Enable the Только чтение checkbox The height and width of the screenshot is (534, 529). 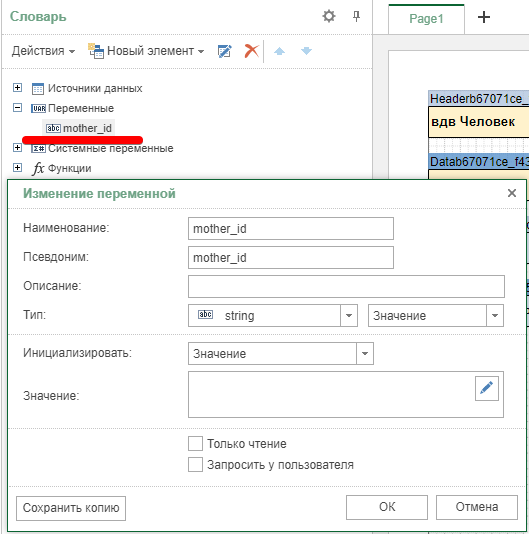coord(196,444)
